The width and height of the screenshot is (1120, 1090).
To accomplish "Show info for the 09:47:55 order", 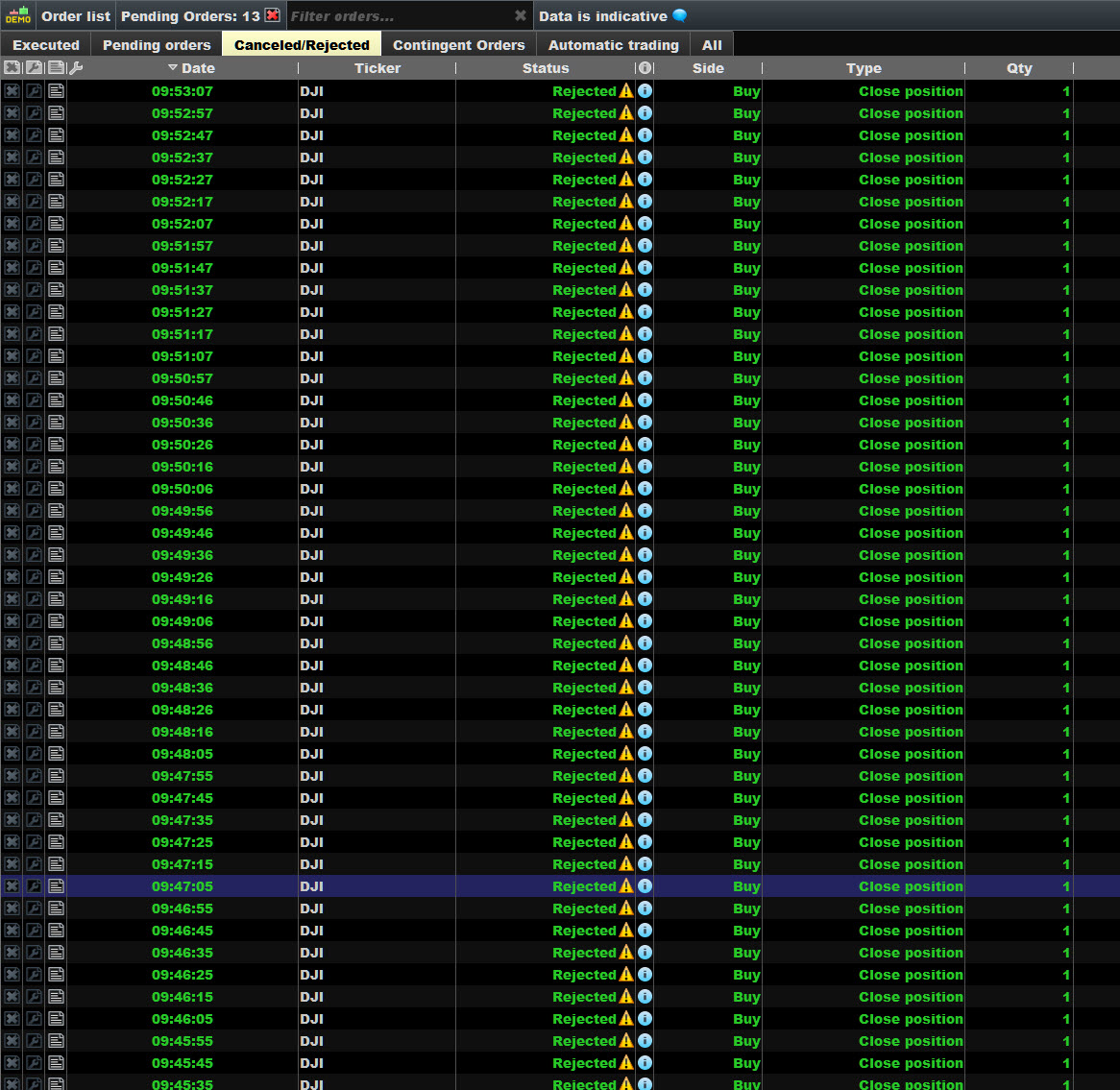I will tap(645, 776).
